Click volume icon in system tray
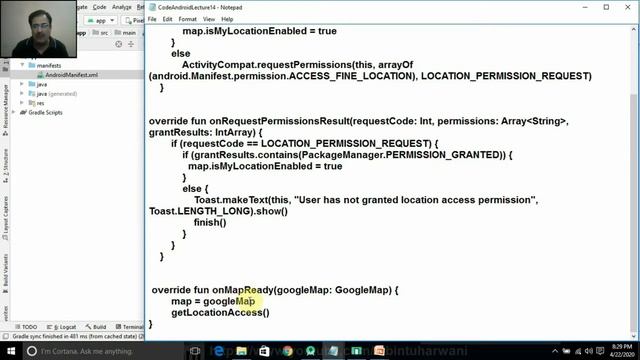Viewport: 640px width, 360px height. tap(588, 351)
